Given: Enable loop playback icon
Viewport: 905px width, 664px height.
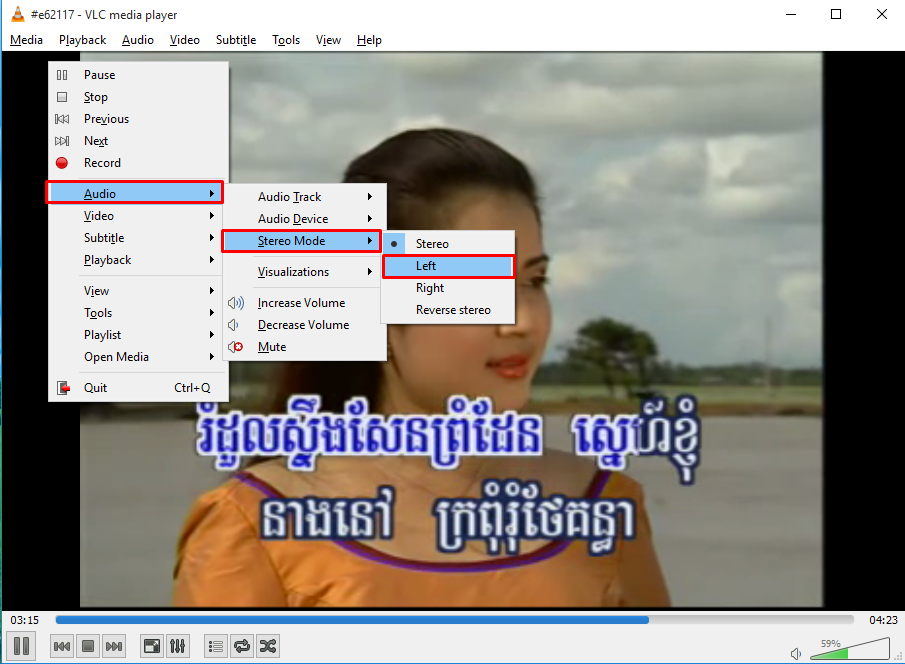Looking at the screenshot, I should 241,646.
